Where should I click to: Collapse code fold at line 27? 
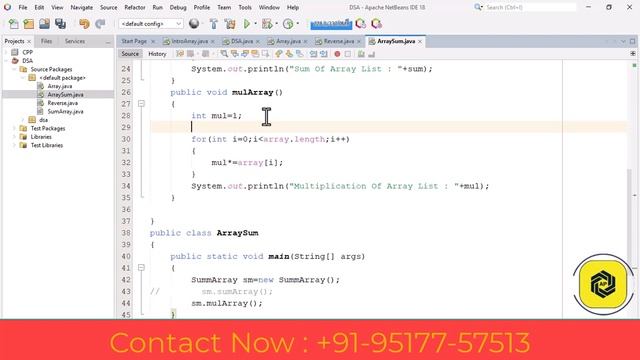pyautogui.click(x=141, y=104)
